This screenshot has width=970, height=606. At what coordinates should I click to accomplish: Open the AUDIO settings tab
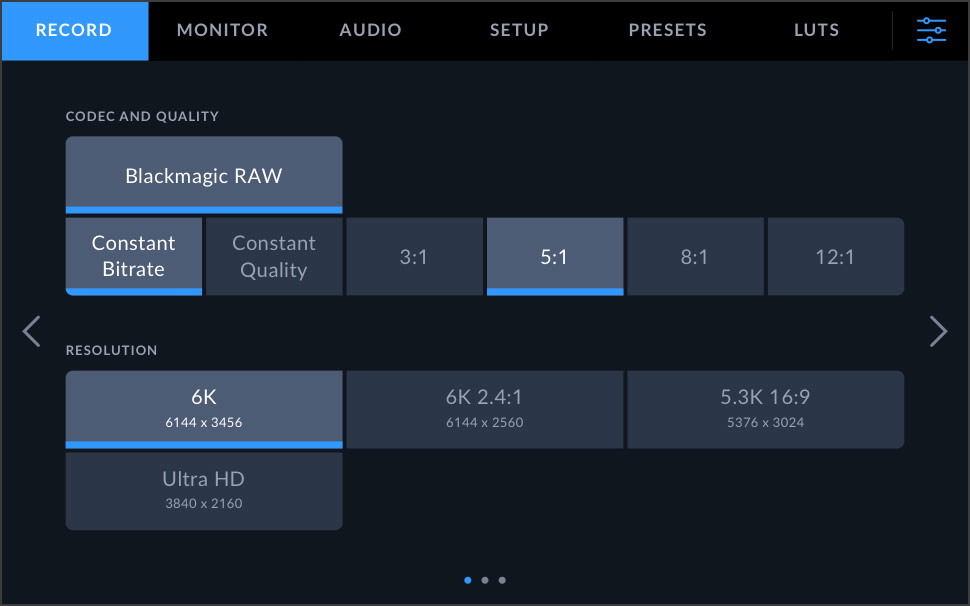(370, 30)
